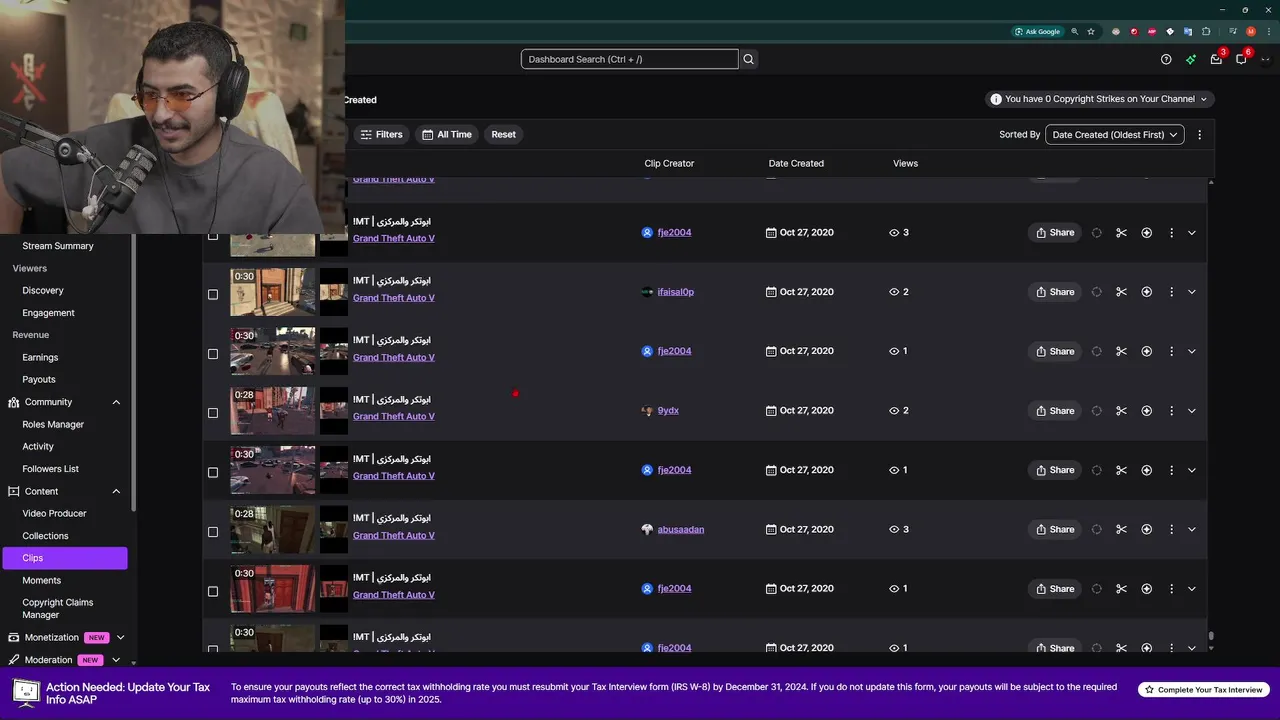Select checkbox for ifaisal0p clip
This screenshot has height=720, width=1280.
coord(212,294)
